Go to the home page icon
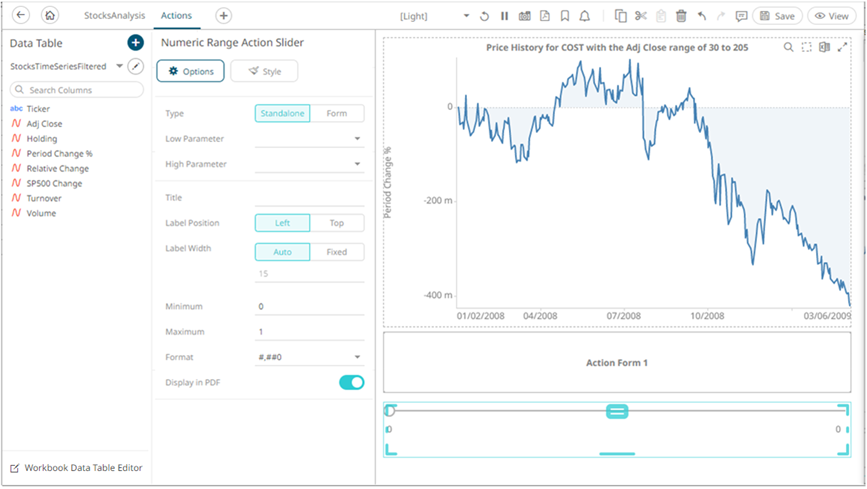Viewport: 867px width, 489px height. click(x=50, y=16)
